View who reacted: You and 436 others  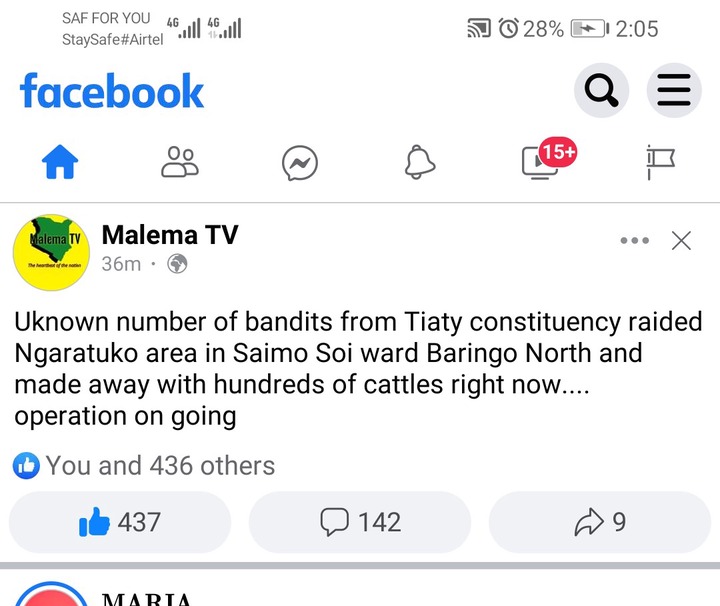click(x=145, y=465)
